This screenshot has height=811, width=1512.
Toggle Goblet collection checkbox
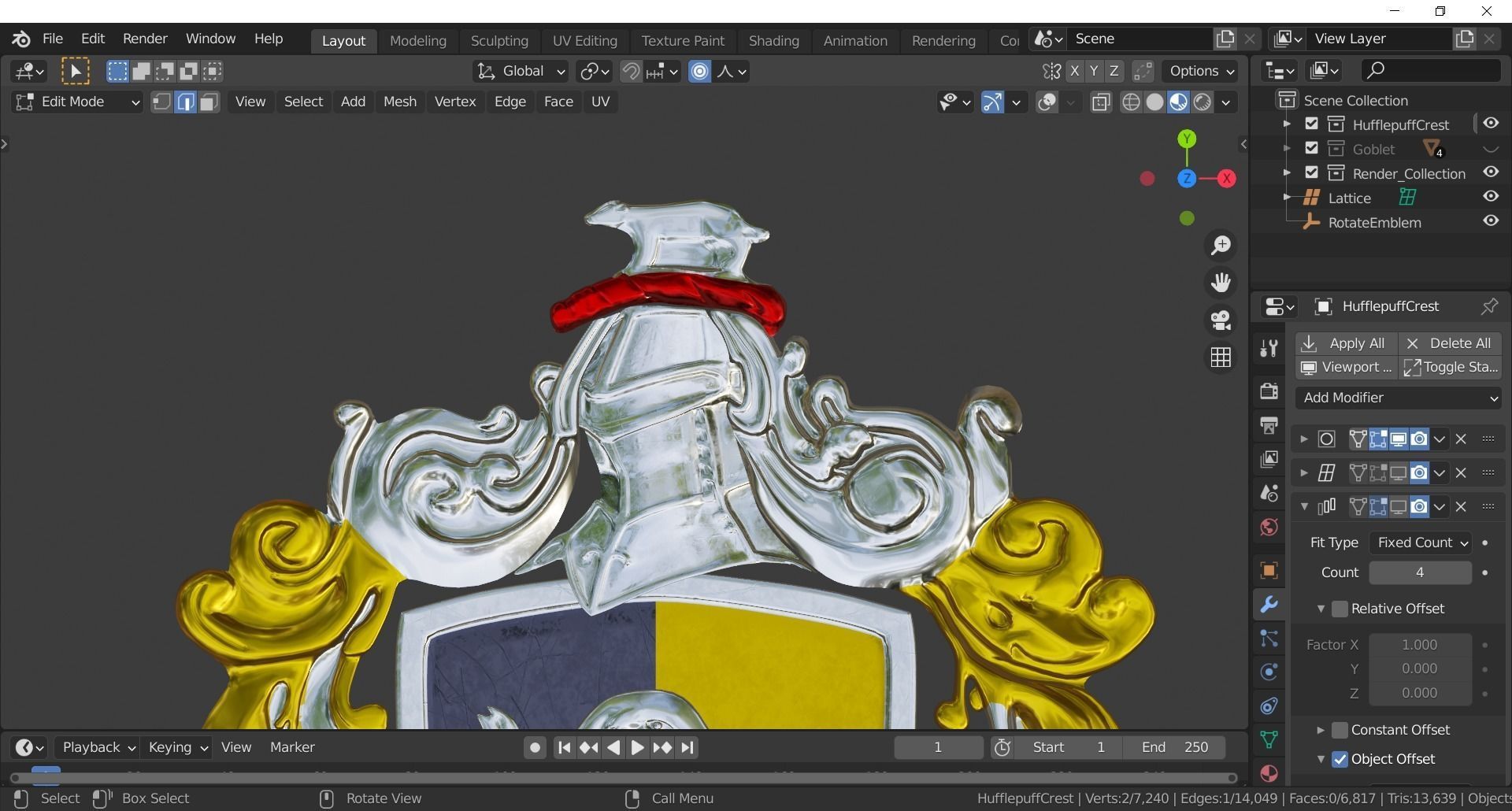click(1311, 148)
